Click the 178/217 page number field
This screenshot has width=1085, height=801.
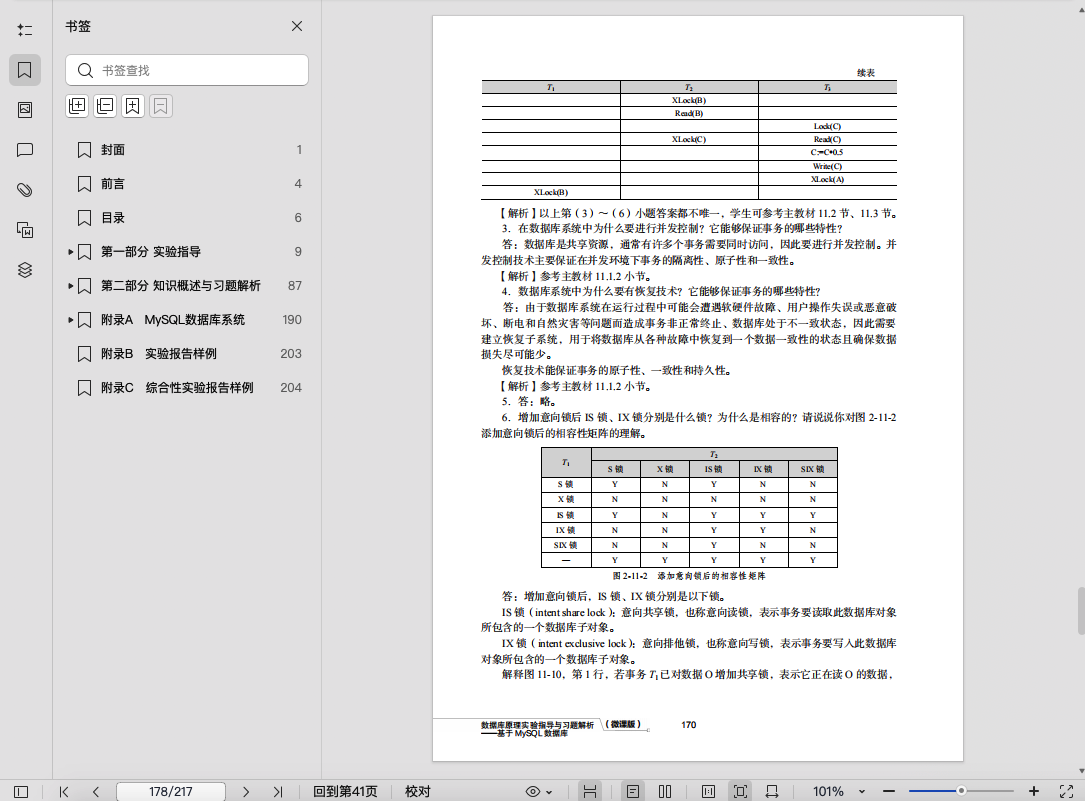pyautogui.click(x=171, y=791)
